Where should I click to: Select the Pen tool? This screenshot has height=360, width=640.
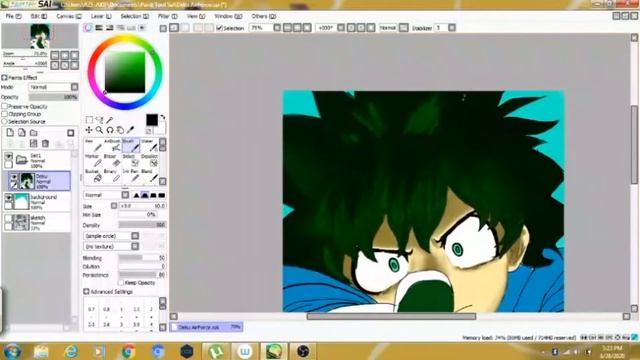click(x=93, y=145)
